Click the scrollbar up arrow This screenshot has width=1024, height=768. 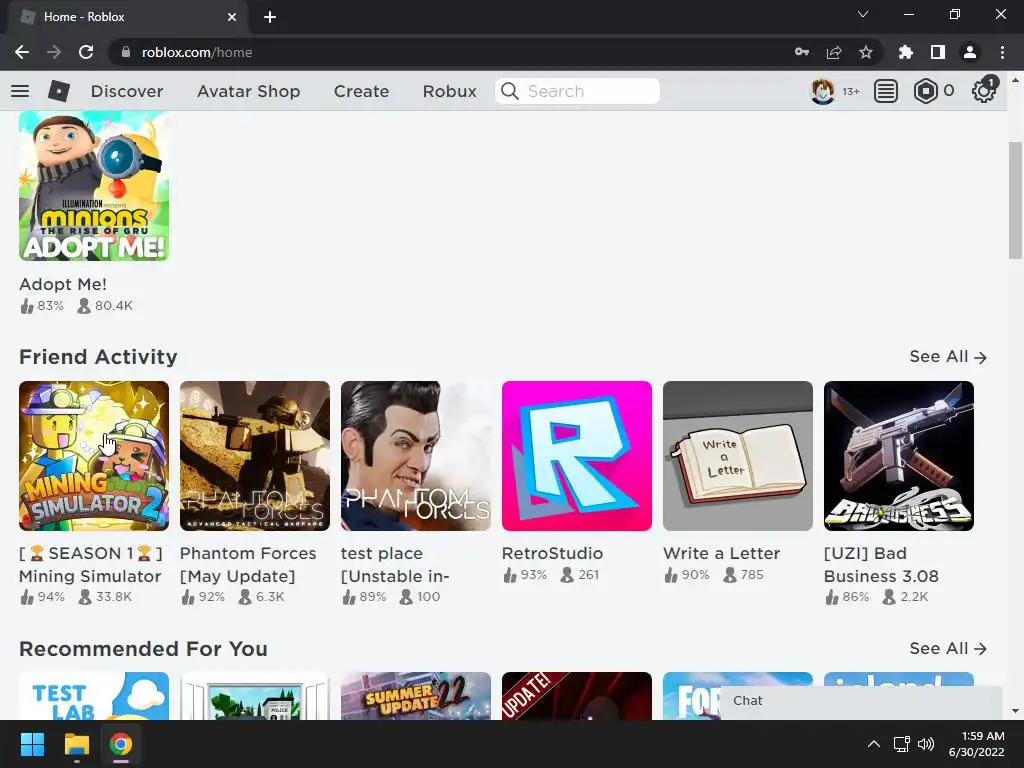[1015, 80]
